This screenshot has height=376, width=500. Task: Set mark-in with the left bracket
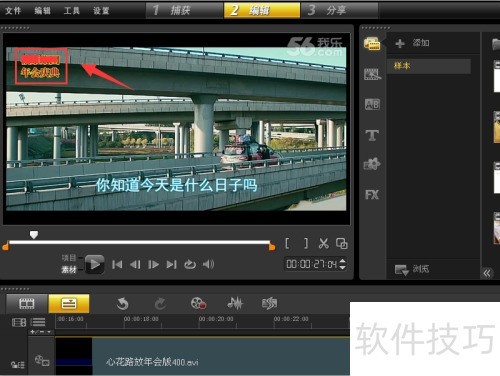tap(287, 244)
